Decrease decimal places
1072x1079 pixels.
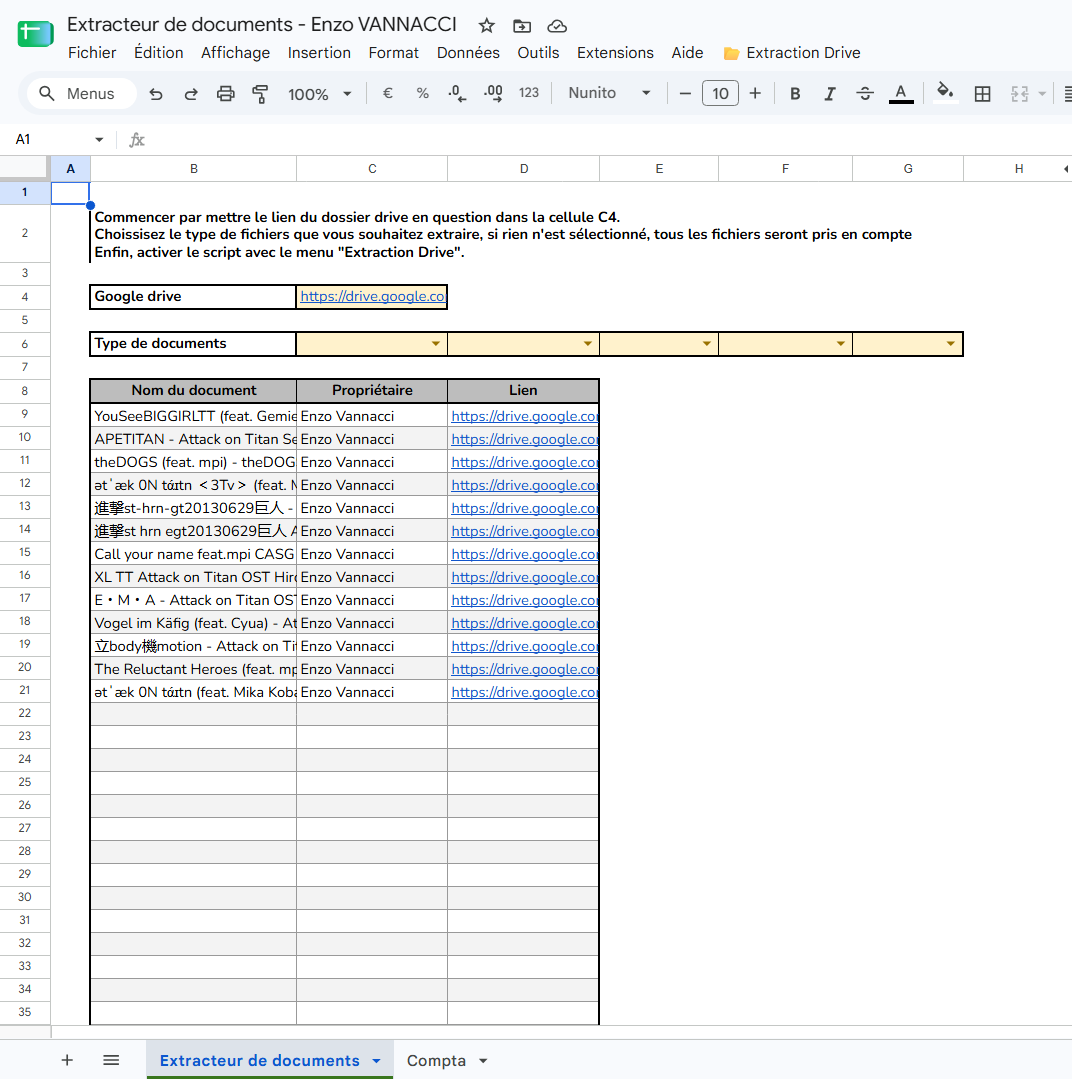click(457, 93)
